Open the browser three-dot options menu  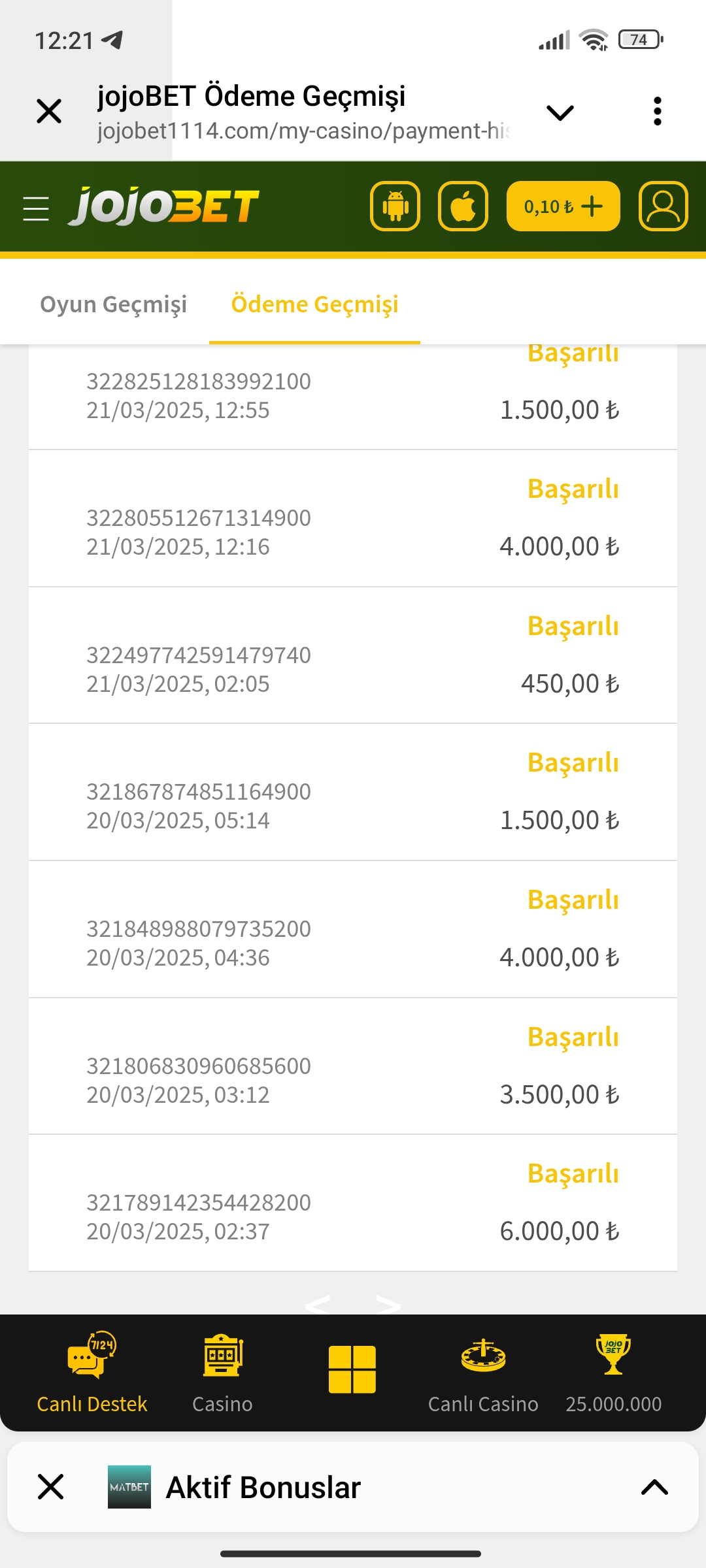(658, 111)
